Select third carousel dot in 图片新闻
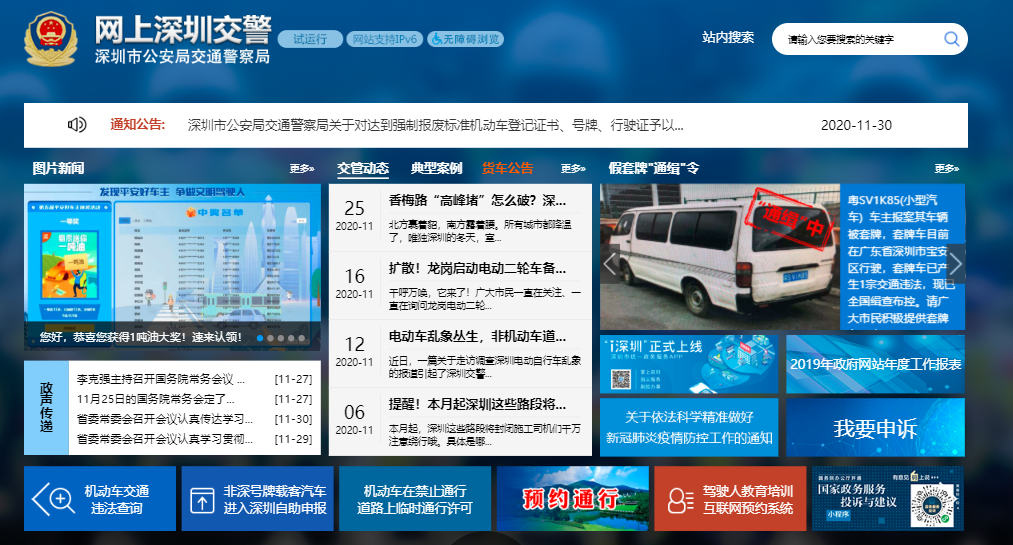This screenshot has height=545, width=1013. (x=280, y=338)
